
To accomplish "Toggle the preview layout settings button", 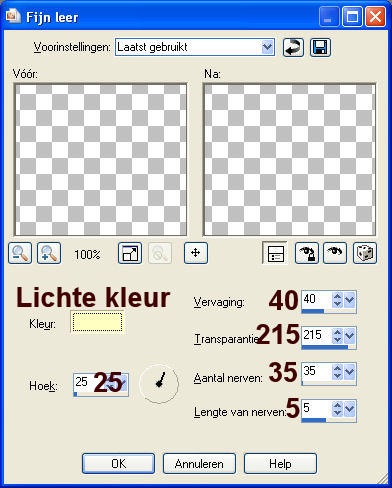I will click(x=275, y=253).
